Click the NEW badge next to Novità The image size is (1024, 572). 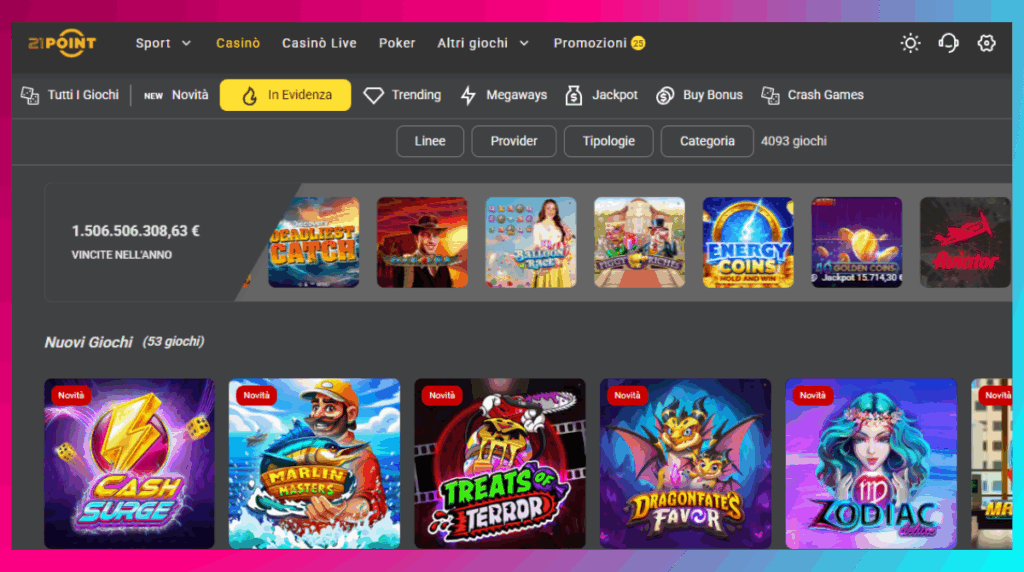click(153, 95)
